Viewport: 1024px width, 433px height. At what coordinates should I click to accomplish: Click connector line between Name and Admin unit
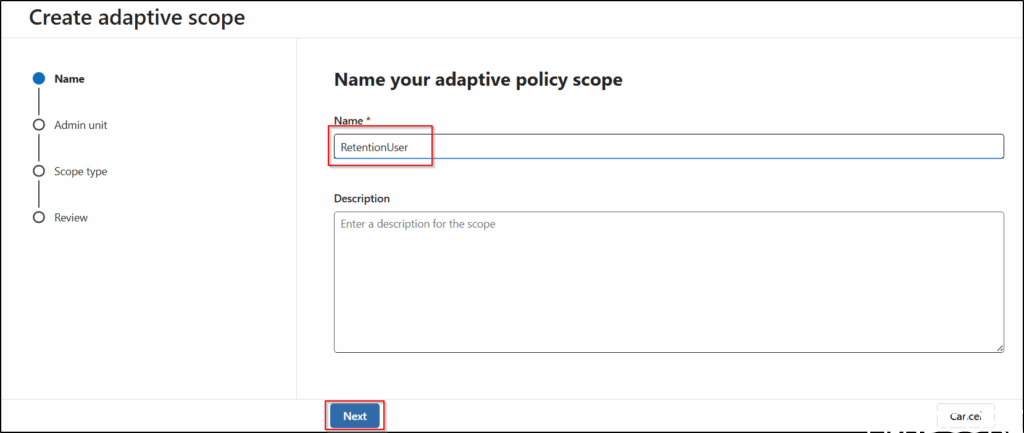(x=39, y=101)
